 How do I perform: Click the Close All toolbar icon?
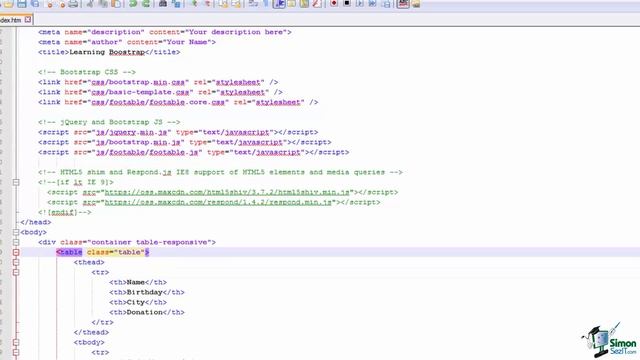tap(62, 4)
